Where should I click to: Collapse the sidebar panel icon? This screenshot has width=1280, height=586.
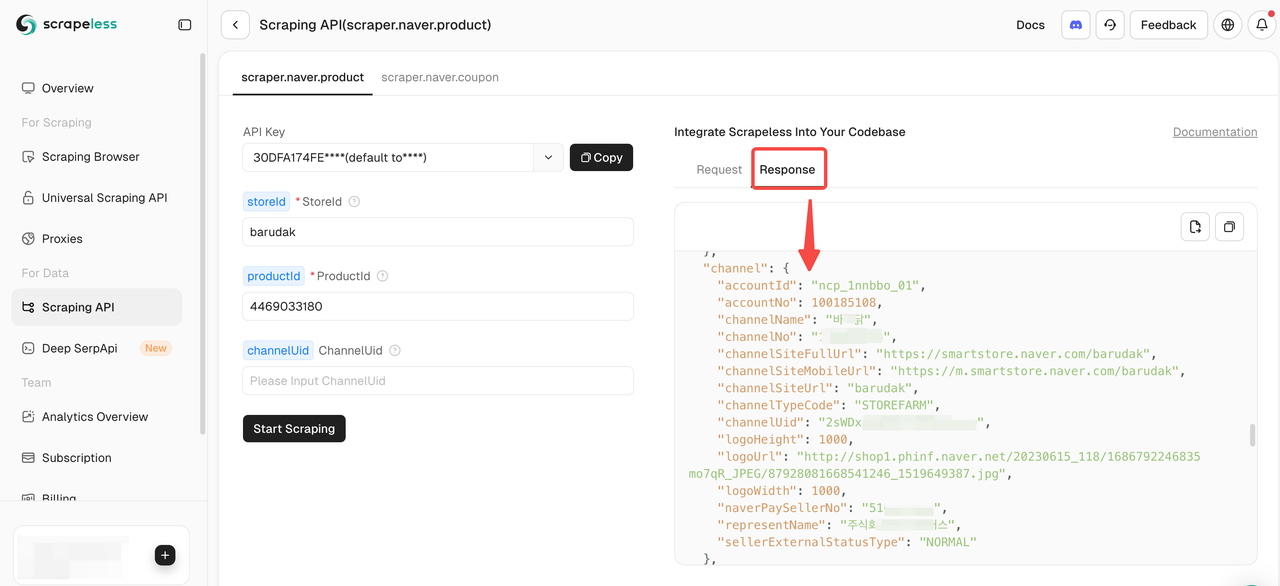(185, 25)
